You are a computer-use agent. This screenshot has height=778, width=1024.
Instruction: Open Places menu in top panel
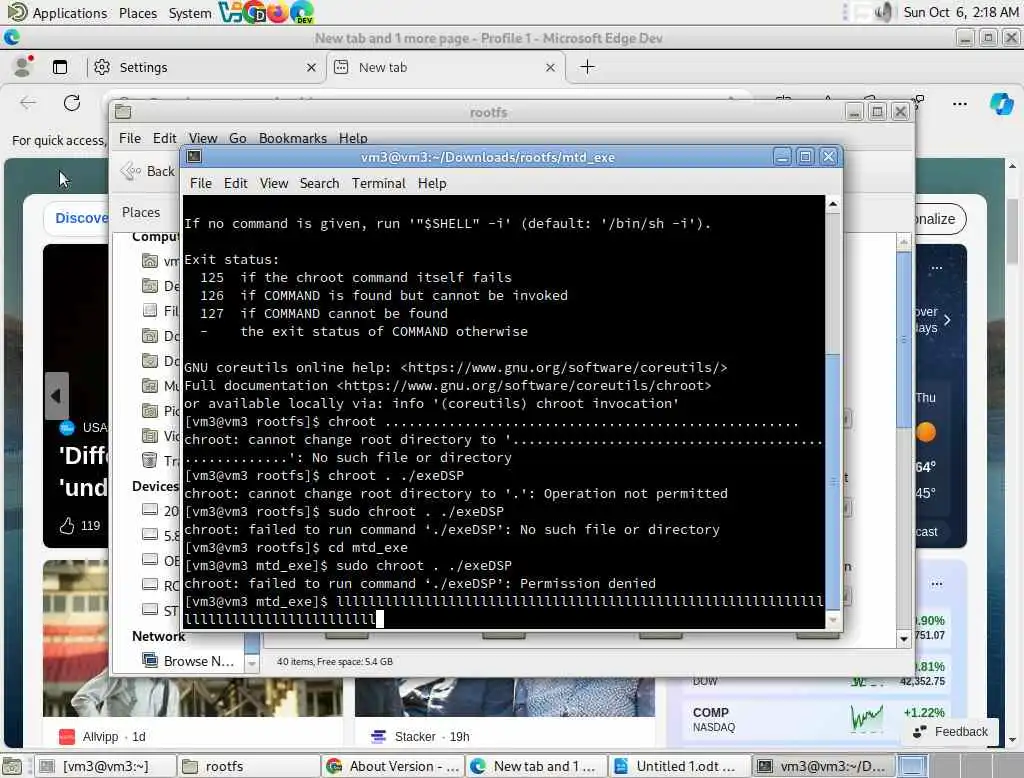pyautogui.click(x=138, y=13)
